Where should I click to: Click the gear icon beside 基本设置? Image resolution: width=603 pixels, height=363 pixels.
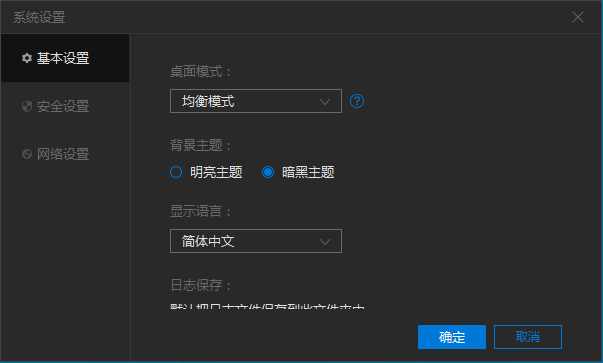click(27, 58)
